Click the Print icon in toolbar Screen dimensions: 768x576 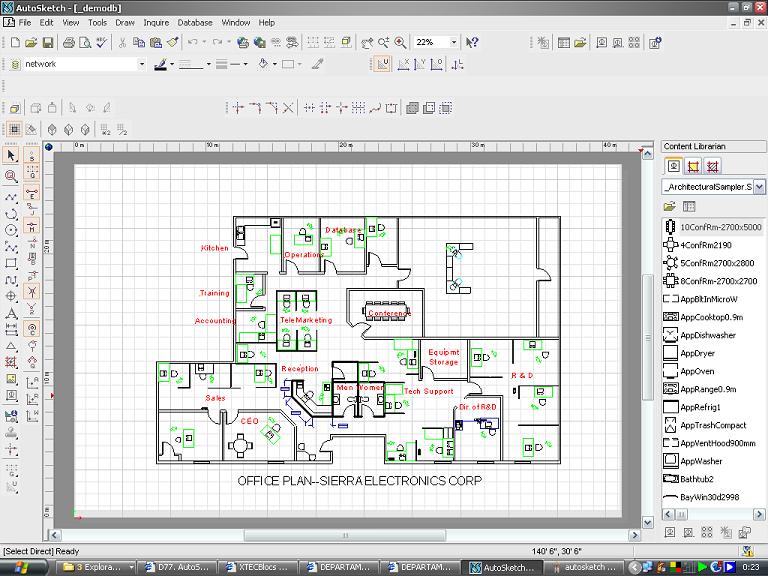pyautogui.click(x=69, y=43)
